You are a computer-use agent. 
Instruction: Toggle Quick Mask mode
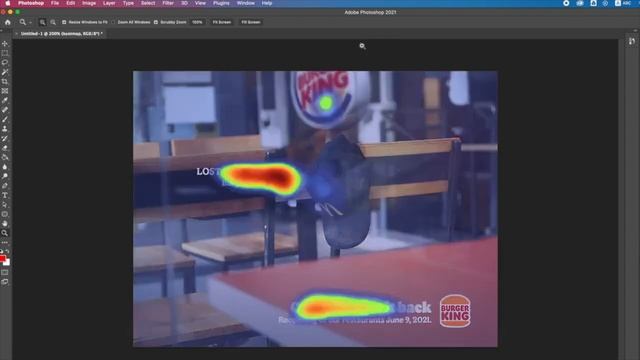pyautogui.click(x=5, y=272)
